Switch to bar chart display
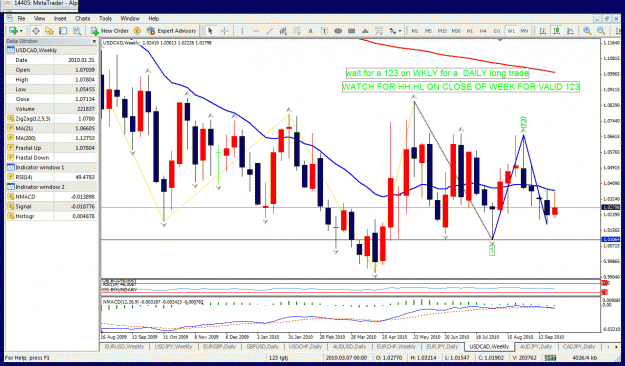Image resolution: width=625 pixels, height=366 pixels. (542, 31)
